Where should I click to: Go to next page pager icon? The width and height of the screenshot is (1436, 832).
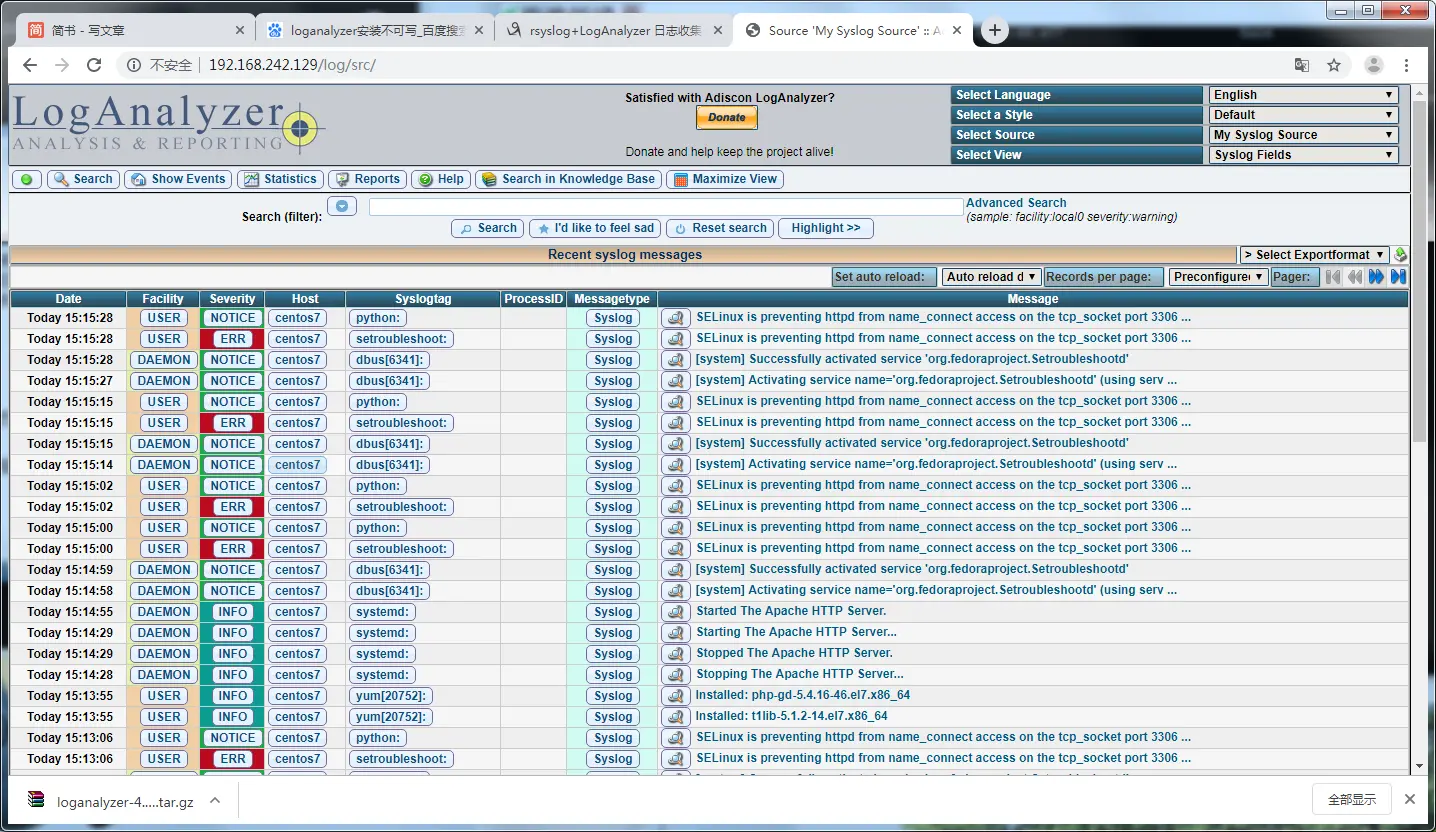coord(1377,277)
